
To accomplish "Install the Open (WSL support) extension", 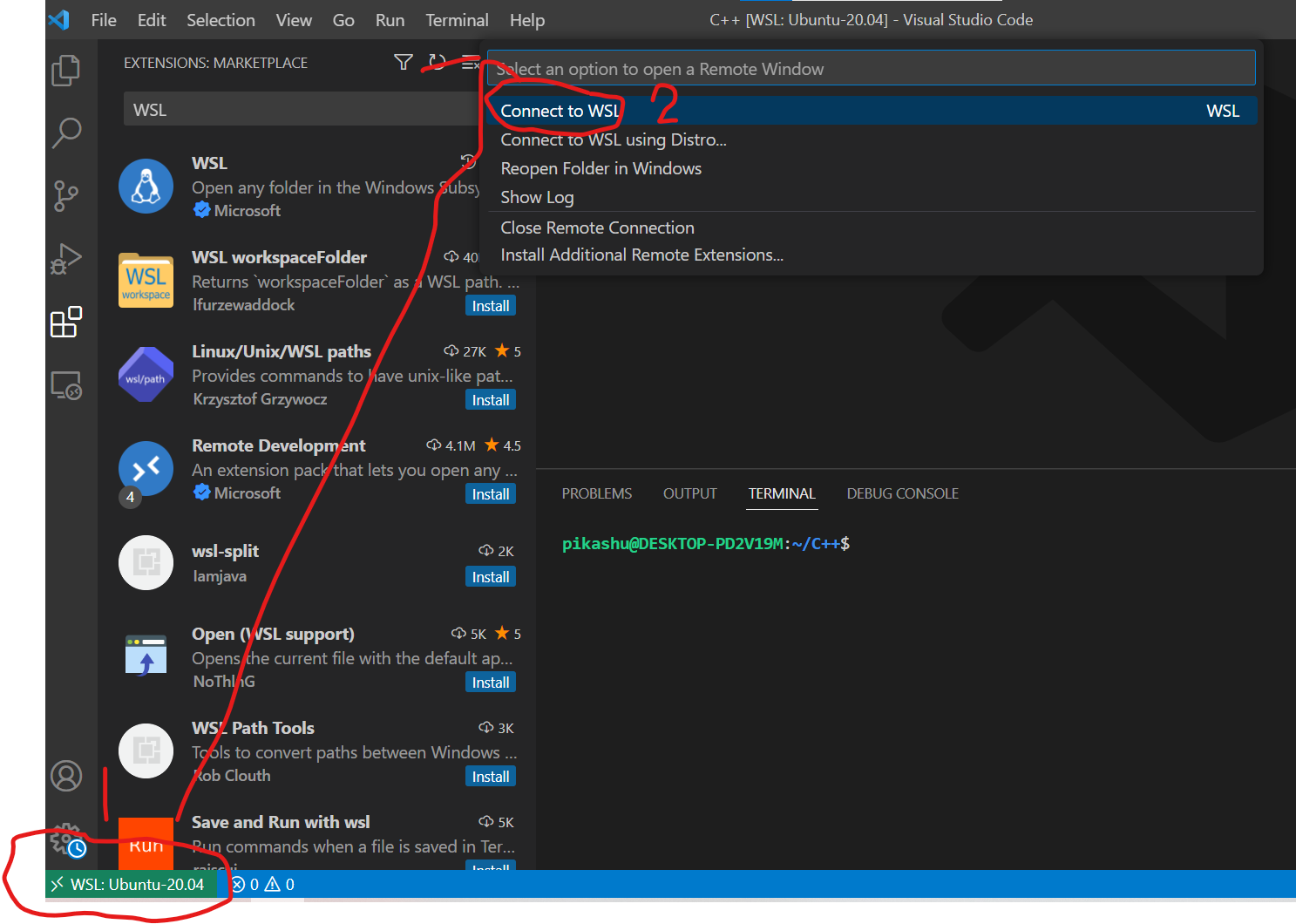I will (491, 683).
